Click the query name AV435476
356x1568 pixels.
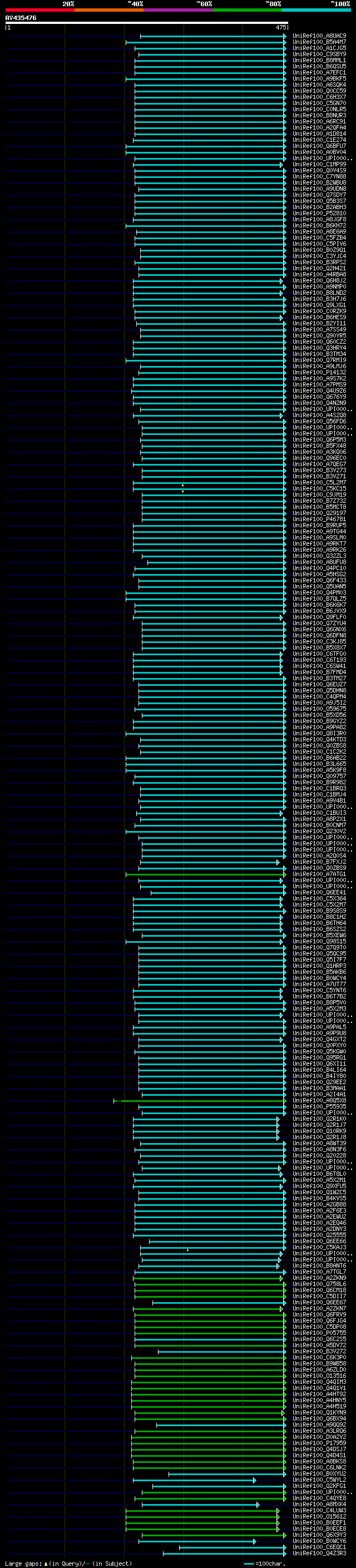(21, 18)
